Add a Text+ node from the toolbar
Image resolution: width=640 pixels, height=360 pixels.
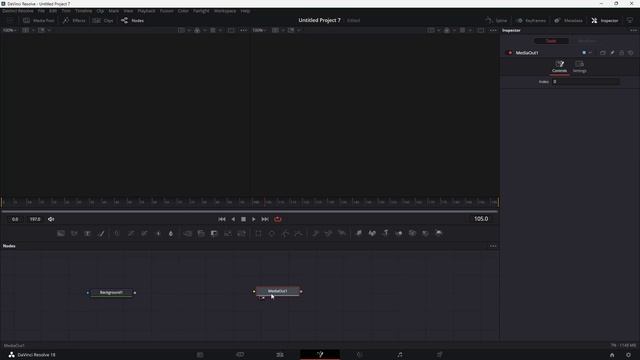87,233
